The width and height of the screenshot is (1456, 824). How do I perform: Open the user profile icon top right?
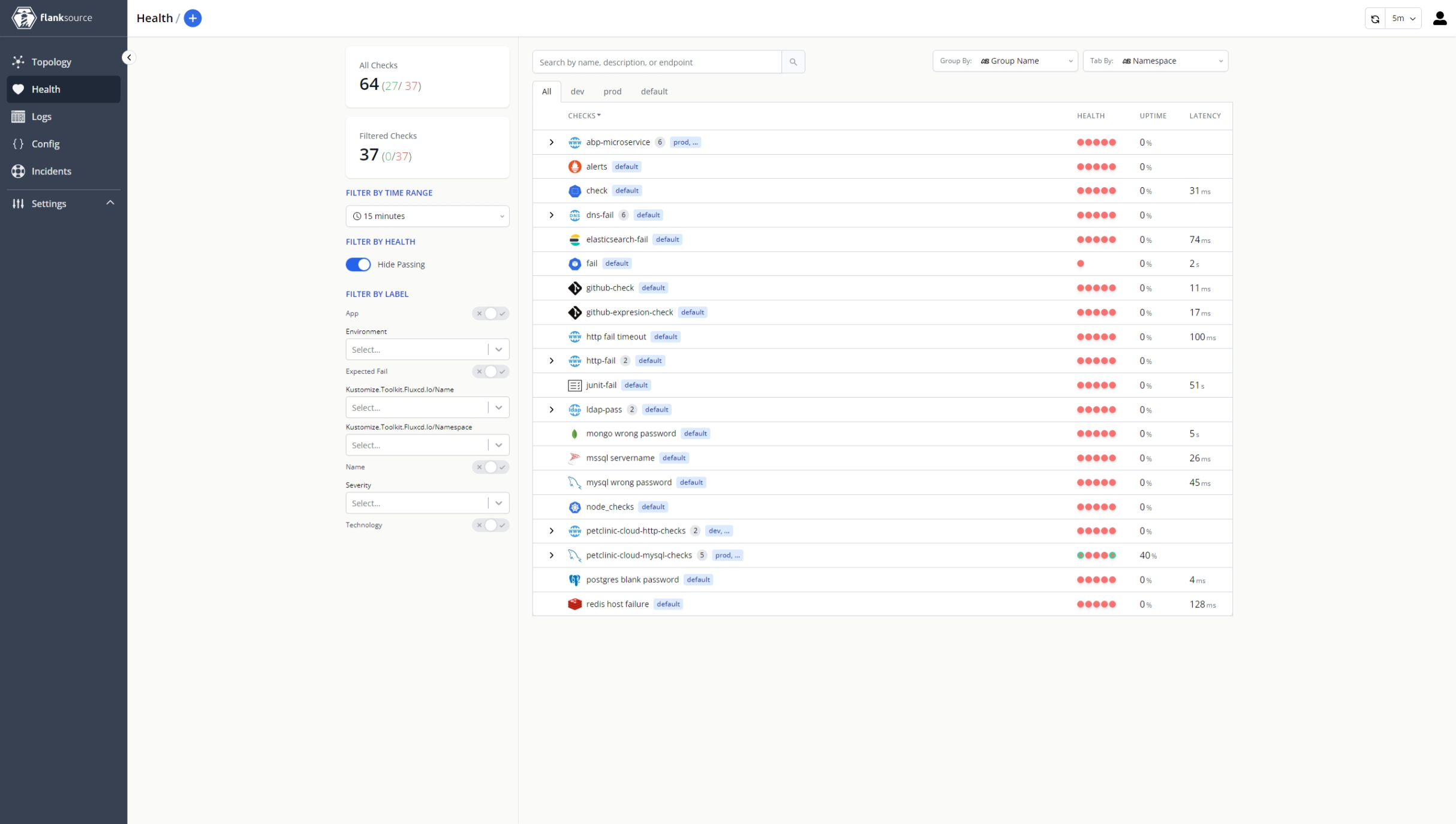pos(1440,18)
